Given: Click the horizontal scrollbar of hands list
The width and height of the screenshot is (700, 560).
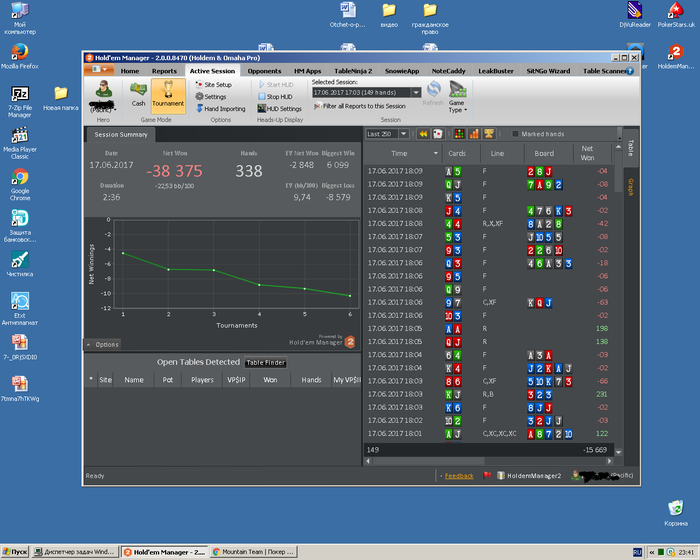Looking at the screenshot, I should [x=429, y=461].
